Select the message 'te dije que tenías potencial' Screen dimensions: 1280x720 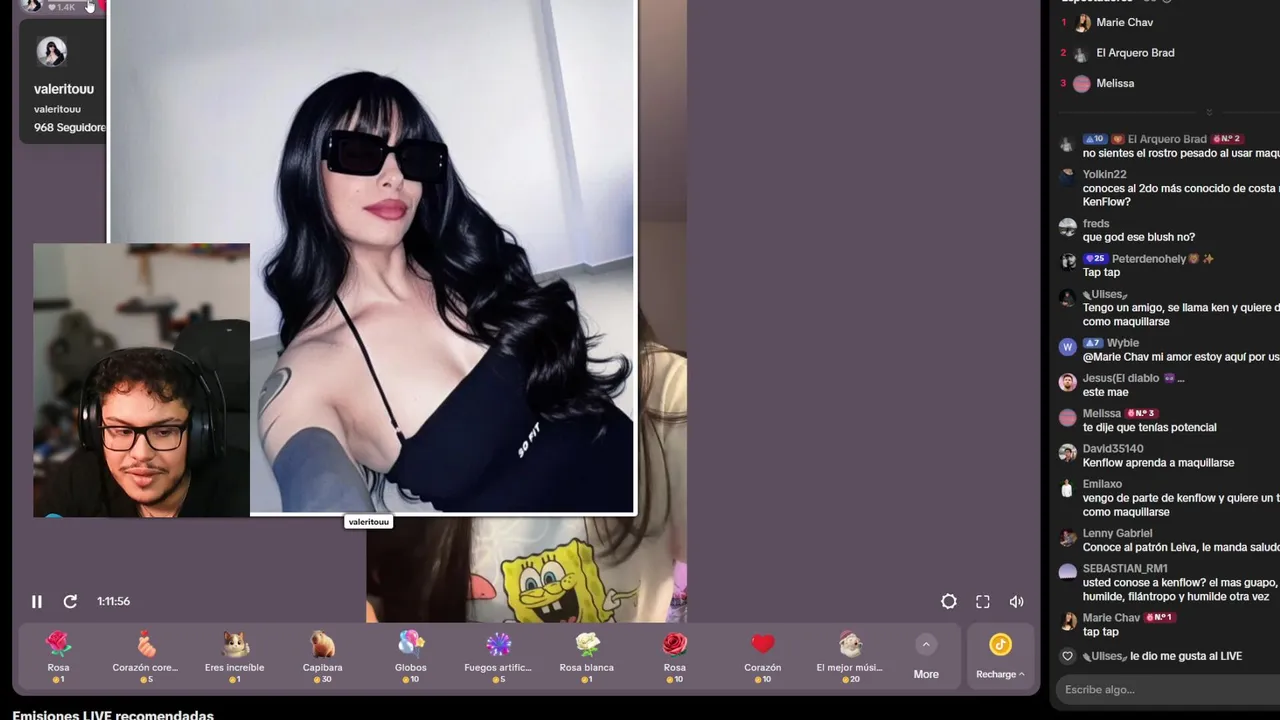[x=1150, y=427]
